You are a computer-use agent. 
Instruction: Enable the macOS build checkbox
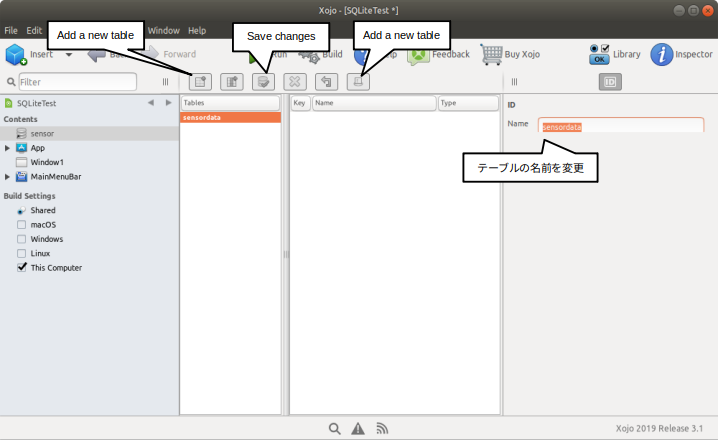tap(22, 224)
